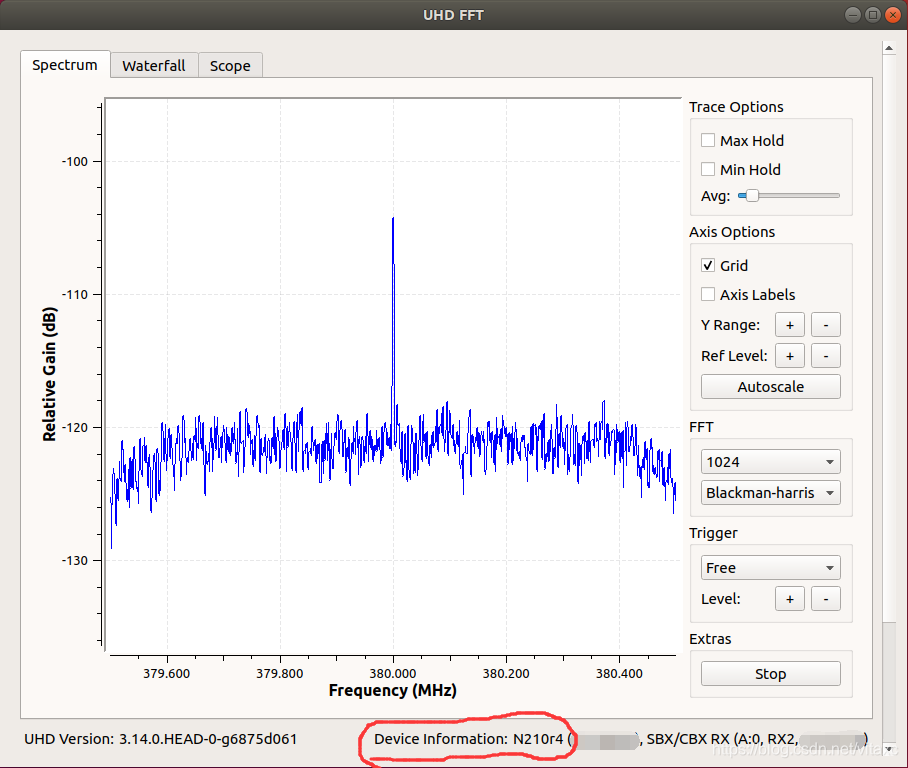
Task: Click the -100 dB axis label
Action: (75, 162)
